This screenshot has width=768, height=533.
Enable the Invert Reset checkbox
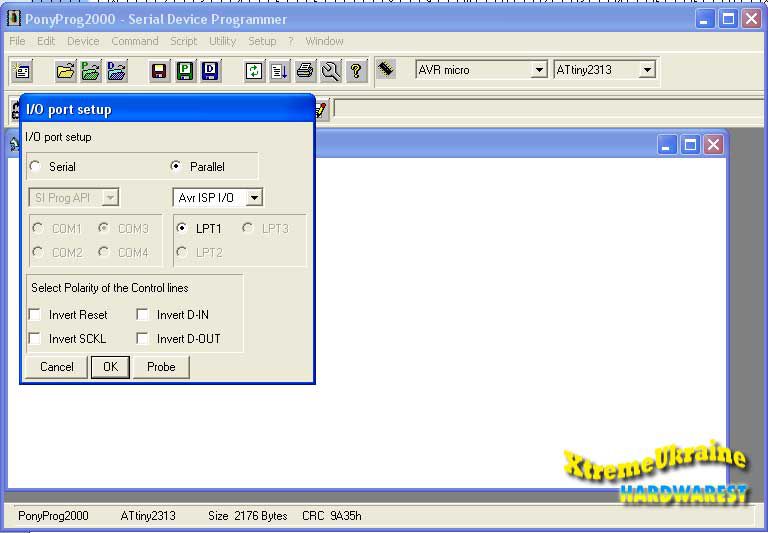[x=36, y=315]
